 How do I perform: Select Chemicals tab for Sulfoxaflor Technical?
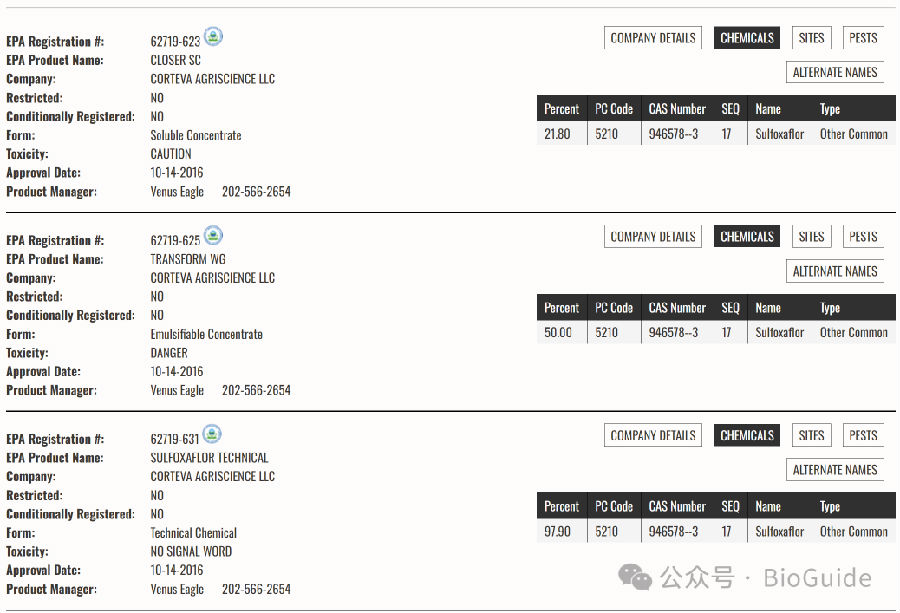point(747,435)
